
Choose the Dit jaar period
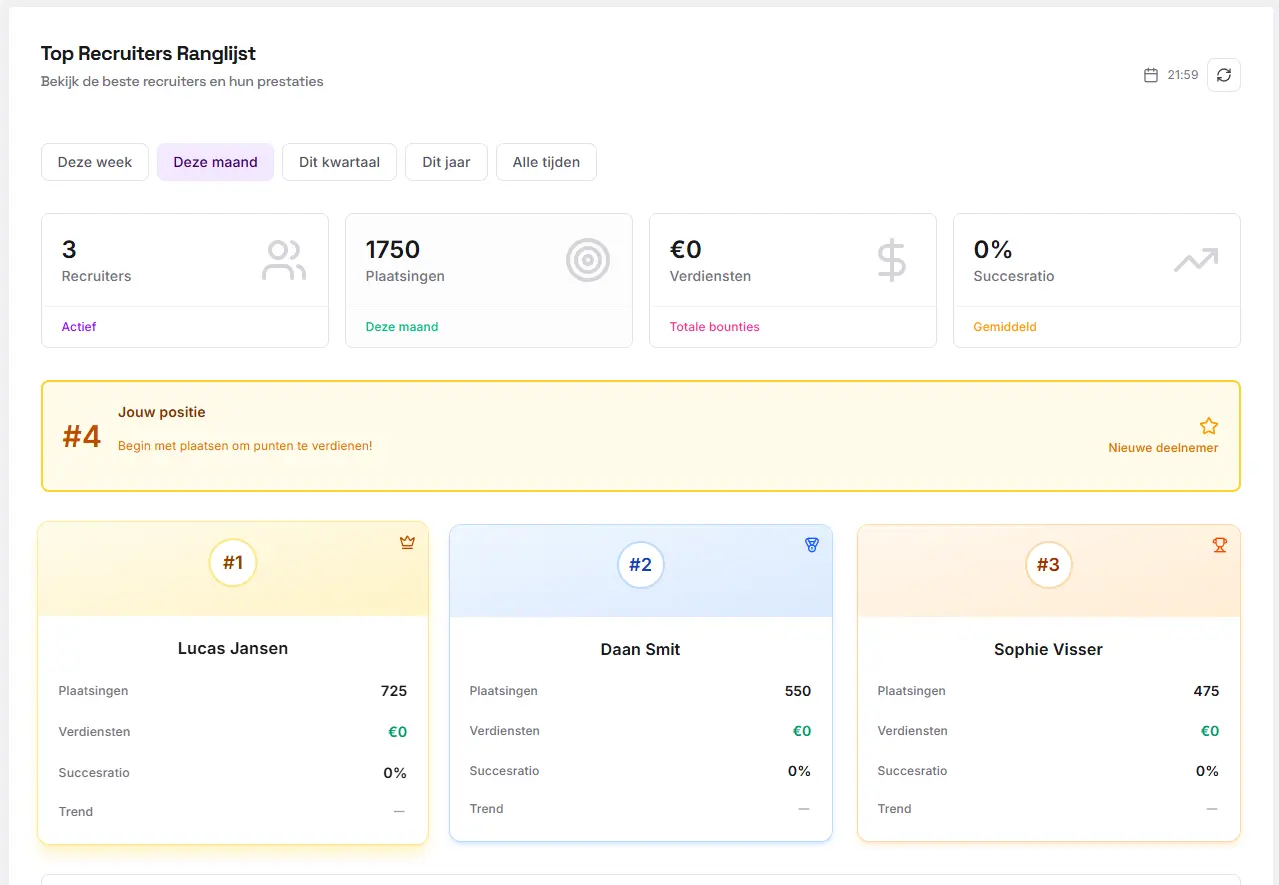pyautogui.click(x=446, y=162)
